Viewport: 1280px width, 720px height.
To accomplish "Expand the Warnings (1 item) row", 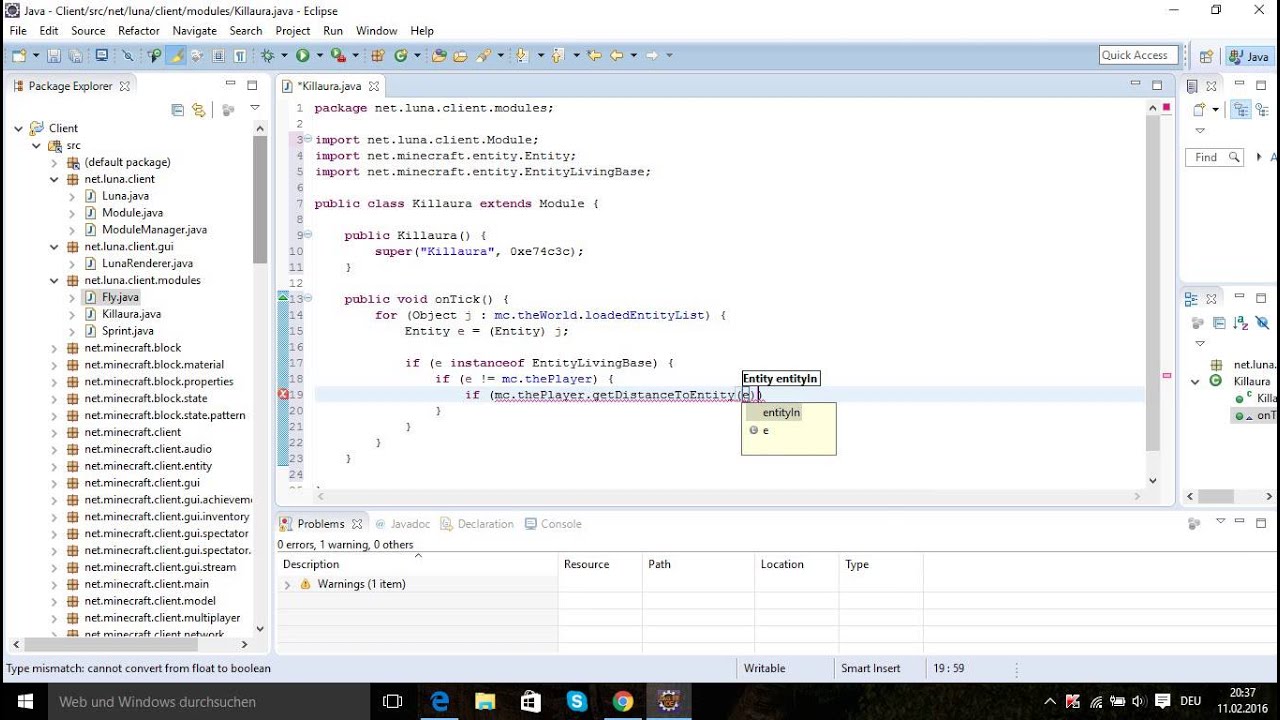I will pos(288,584).
